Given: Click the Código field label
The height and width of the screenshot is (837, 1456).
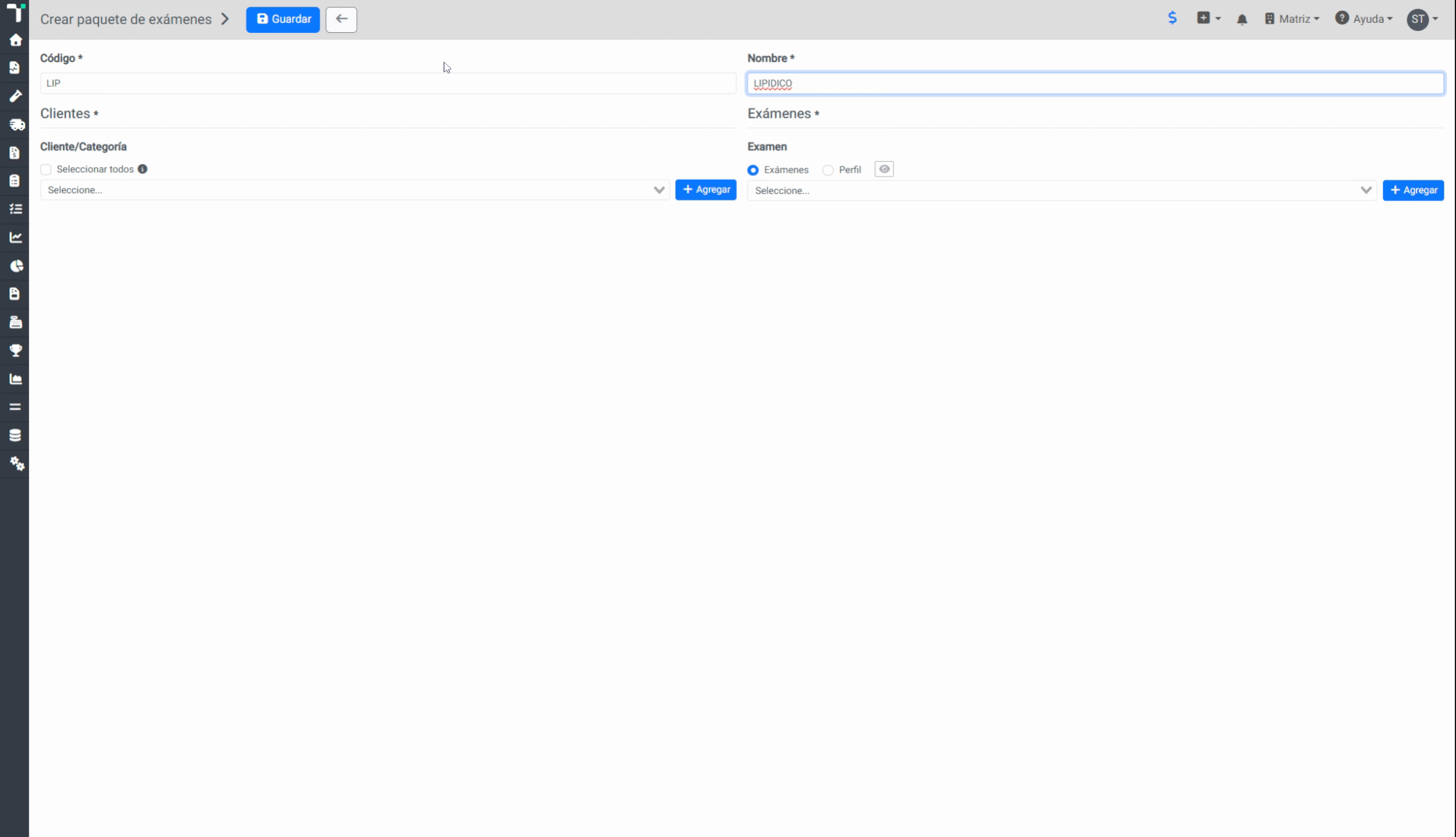Looking at the screenshot, I should tap(61, 58).
